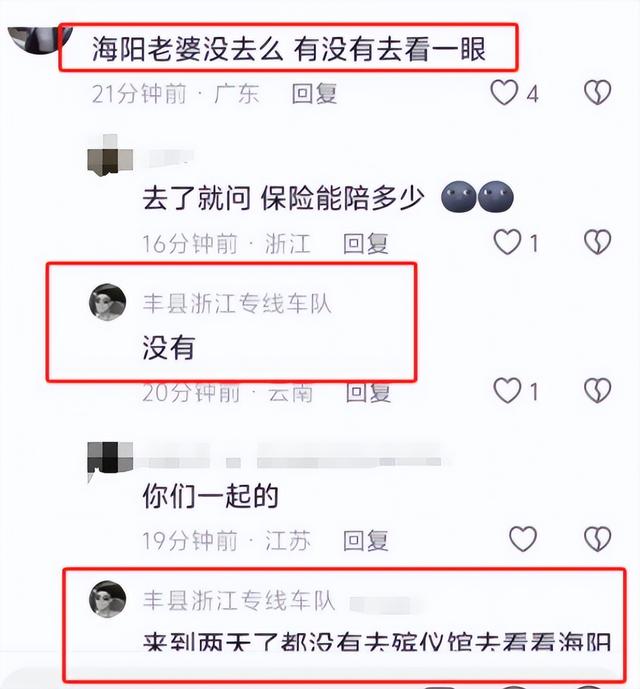Screen dimensions: 640x689
Task: Dislike the 云南 reply saying 没有
Action: pos(597,391)
